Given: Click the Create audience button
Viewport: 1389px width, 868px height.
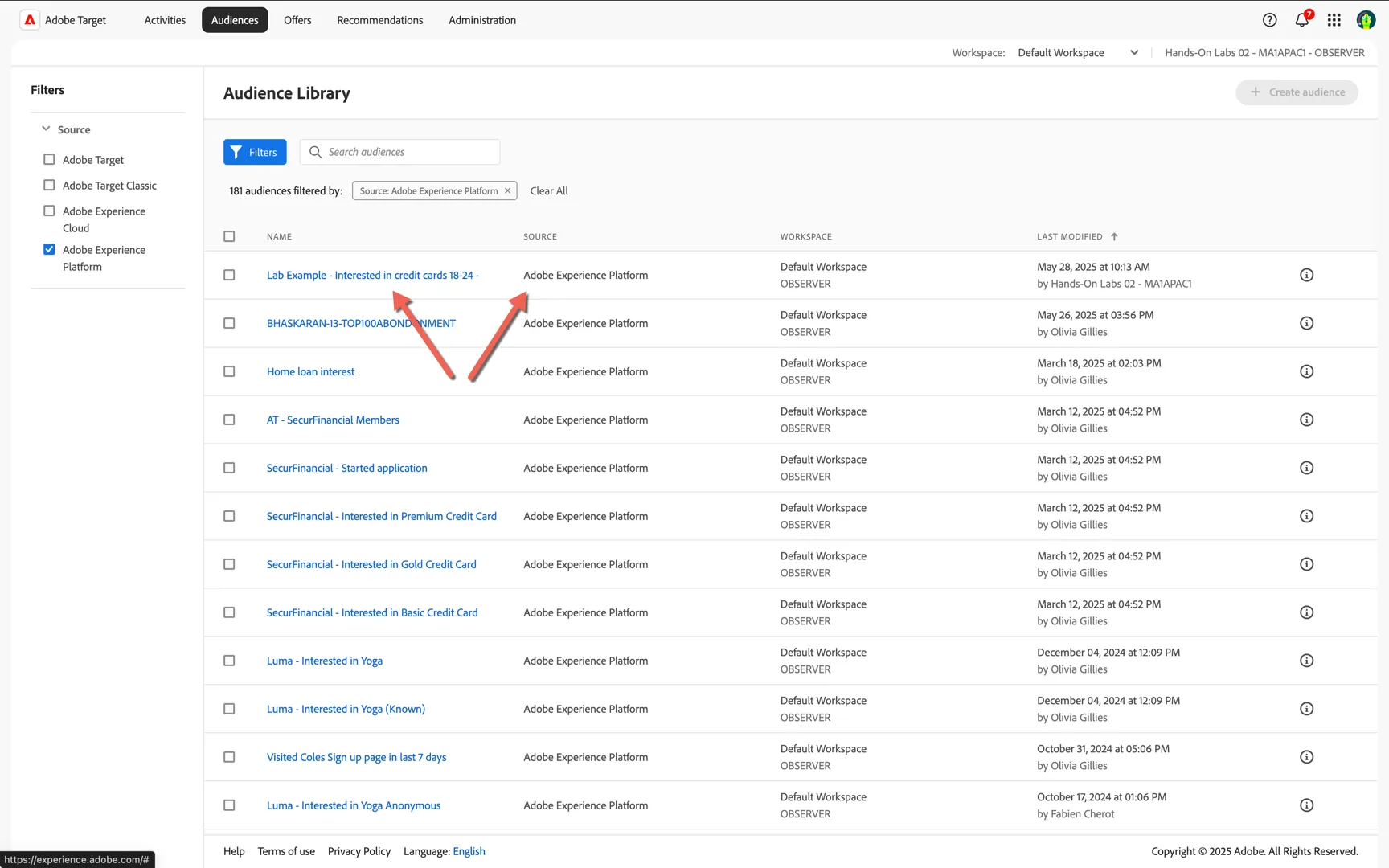Looking at the screenshot, I should click(x=1297, y=92).
